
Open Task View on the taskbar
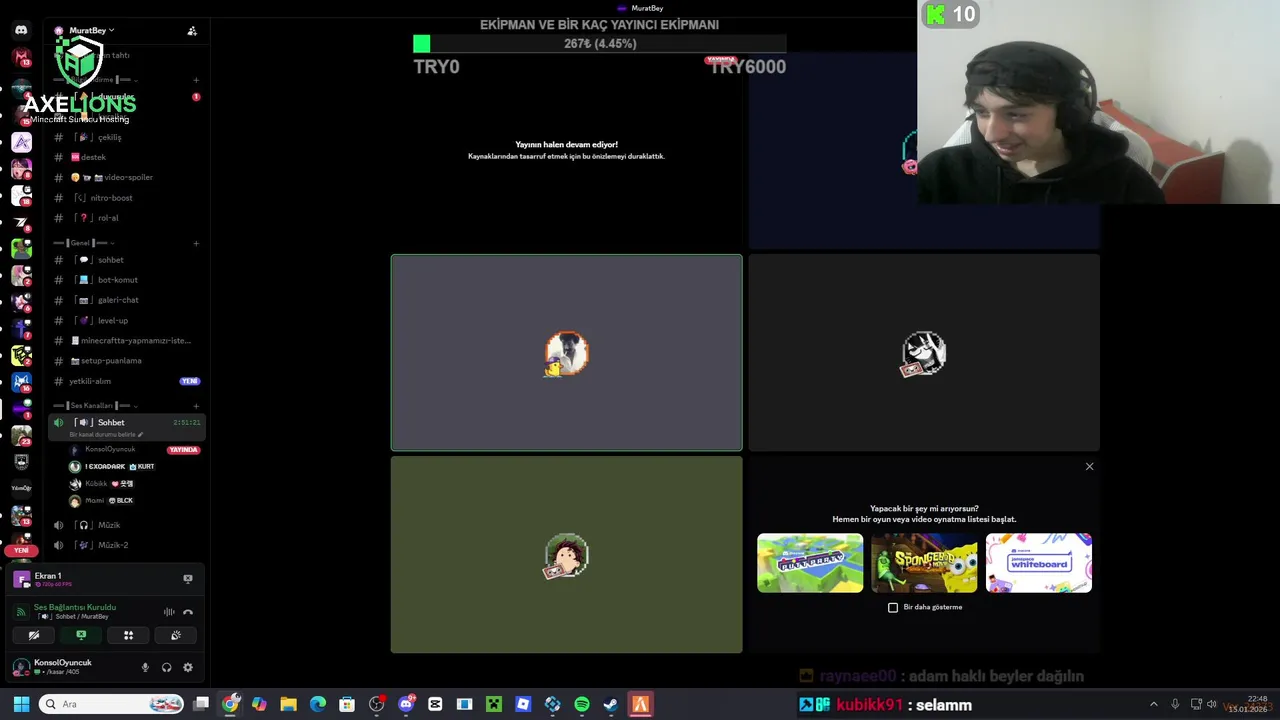[201, 704]
